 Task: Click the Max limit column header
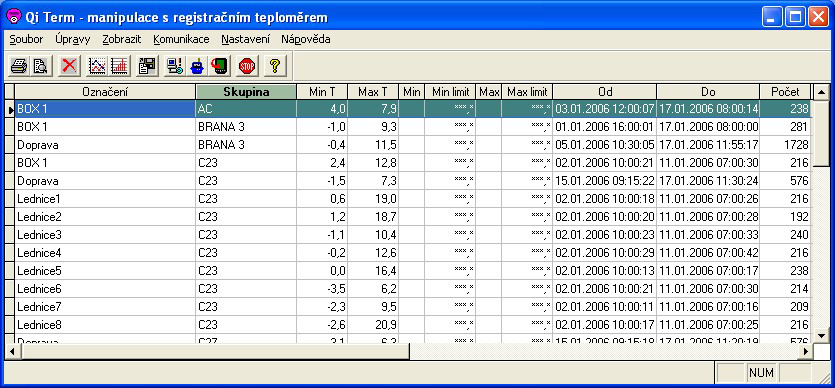(x=527, y=92)
